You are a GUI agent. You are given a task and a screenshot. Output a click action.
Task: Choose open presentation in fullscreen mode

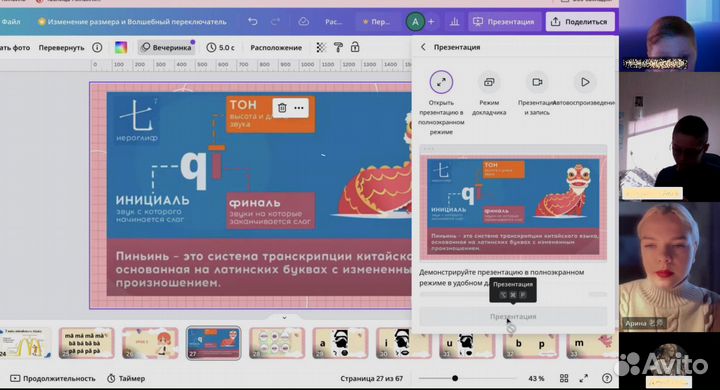[441, 102]
